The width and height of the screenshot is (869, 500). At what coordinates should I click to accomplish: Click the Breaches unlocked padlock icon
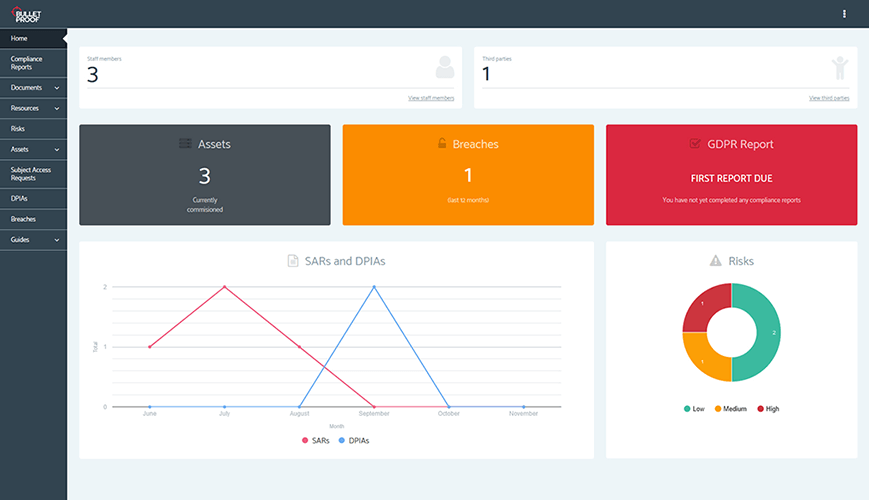442,143
